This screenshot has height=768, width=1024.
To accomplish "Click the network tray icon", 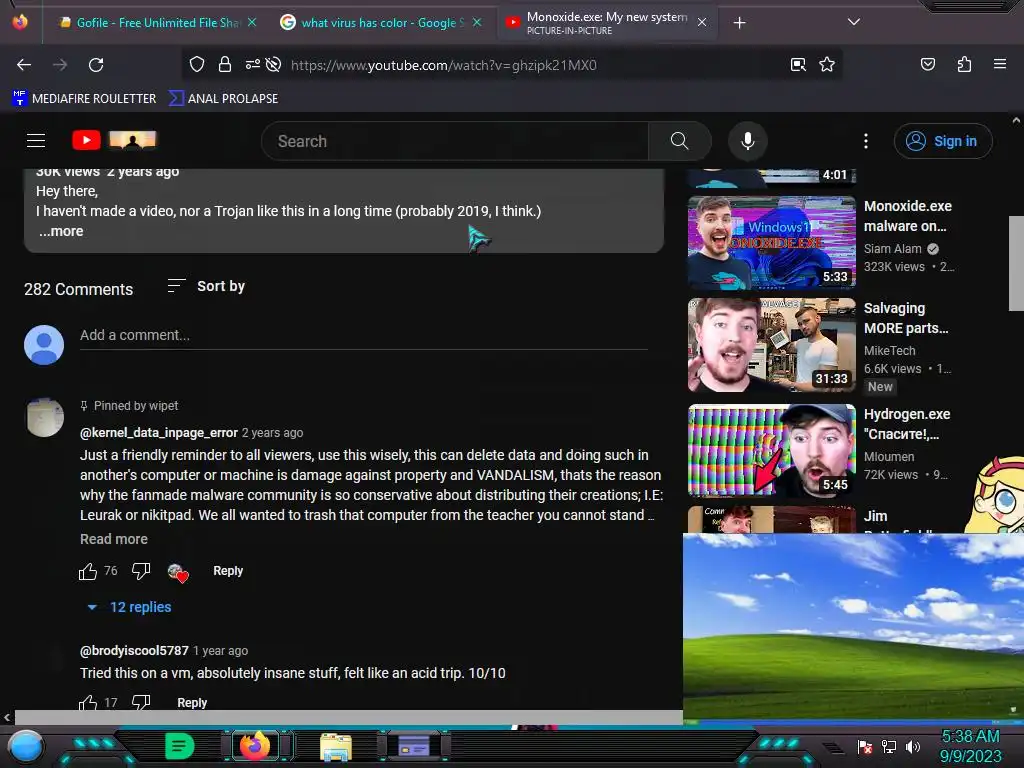I will [x=889, y=747].
